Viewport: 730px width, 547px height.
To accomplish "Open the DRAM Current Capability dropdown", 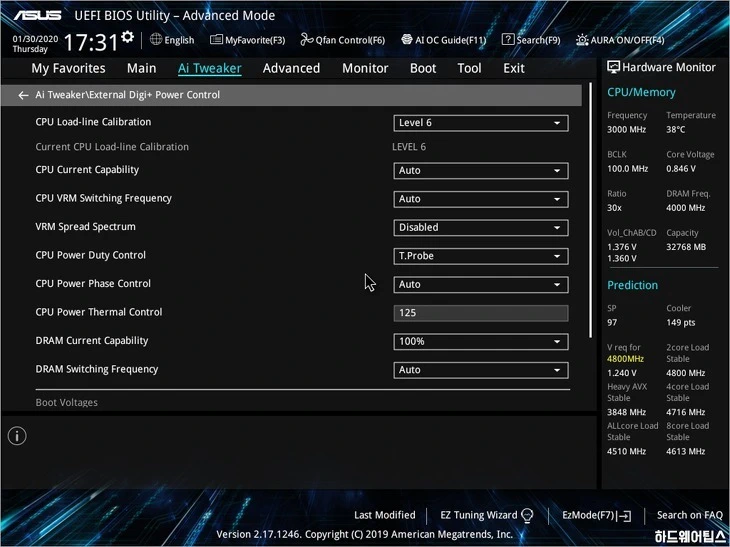I will click(x=480, y=341).
